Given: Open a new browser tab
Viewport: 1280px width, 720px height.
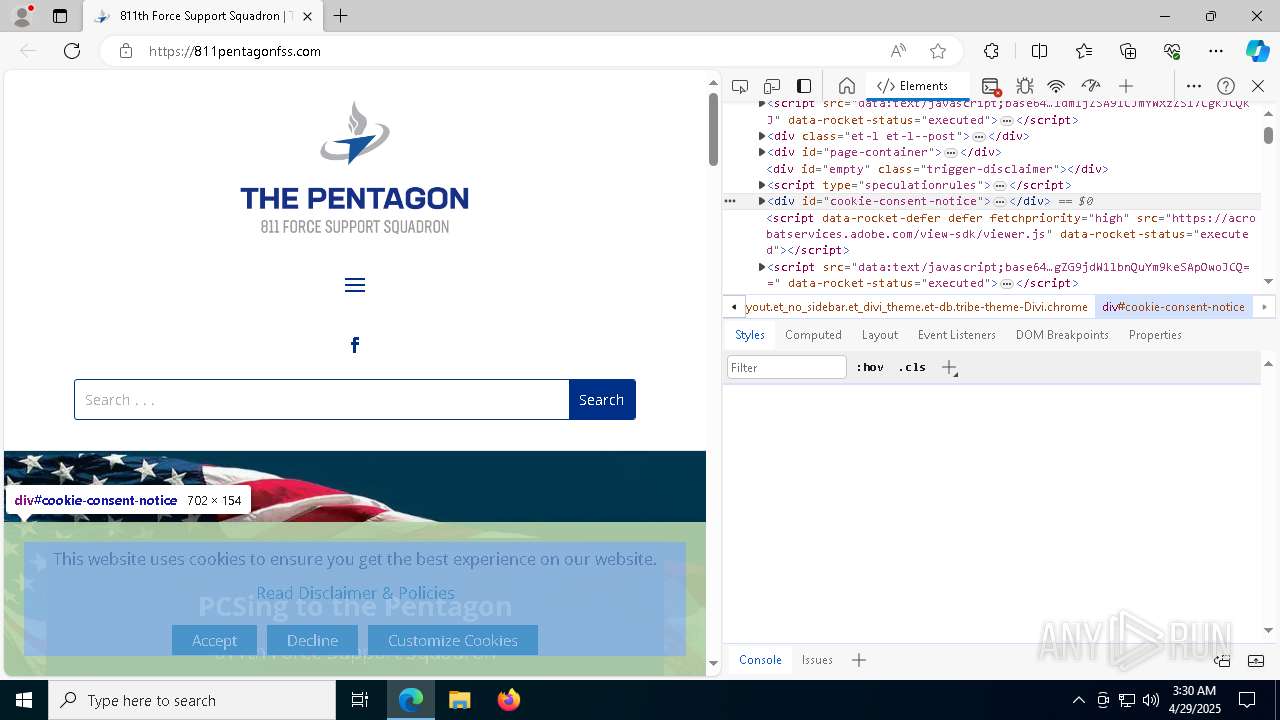Looking at the screenshot, I should [341, 16].
